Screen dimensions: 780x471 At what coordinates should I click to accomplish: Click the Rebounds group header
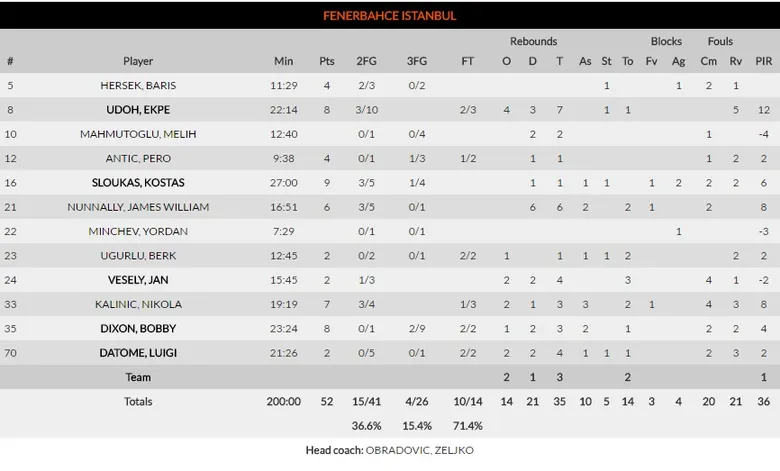tap(533, 42)
